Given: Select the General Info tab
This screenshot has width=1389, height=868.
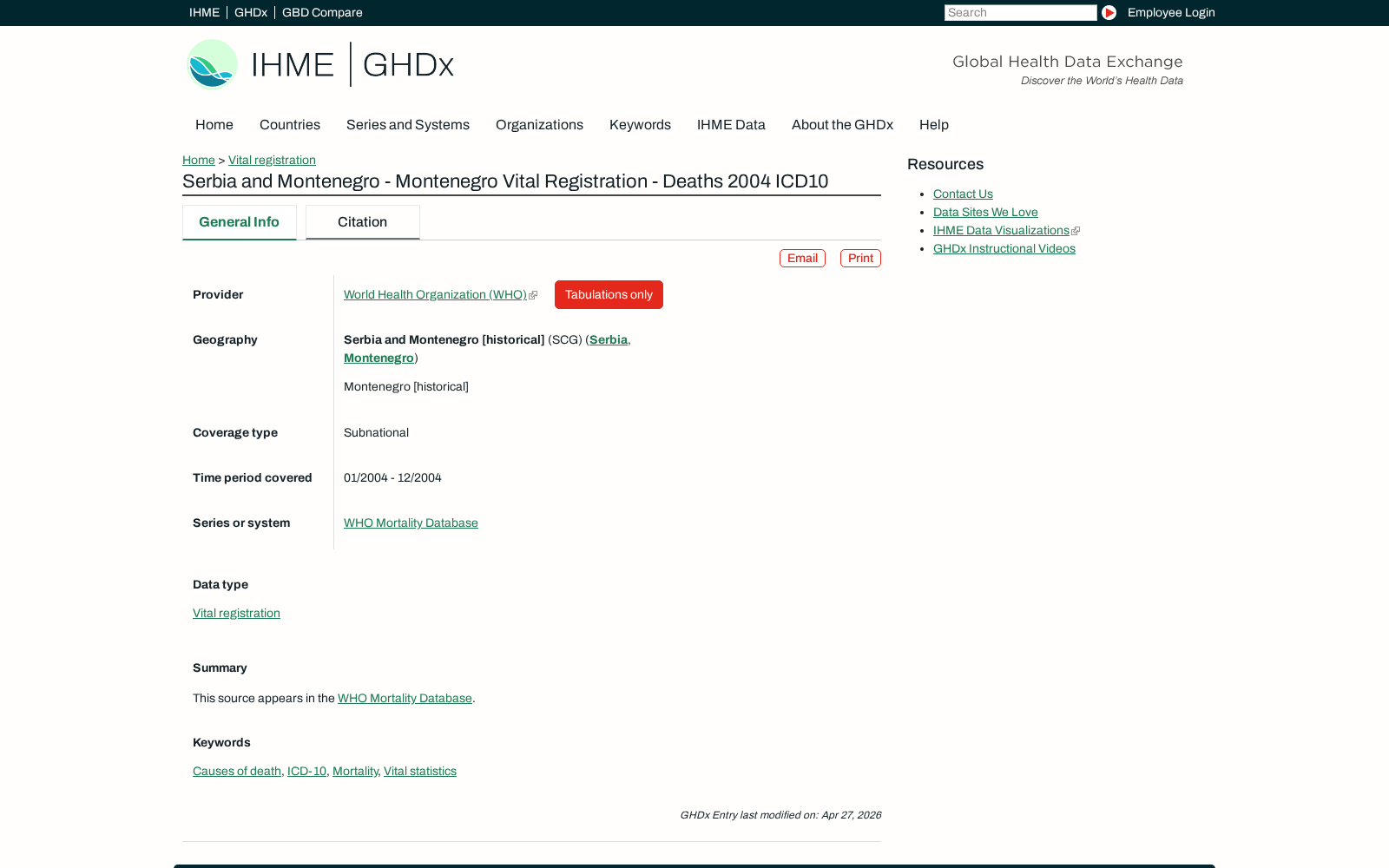Looking at the screenshot, I should (x=240, y=222).
